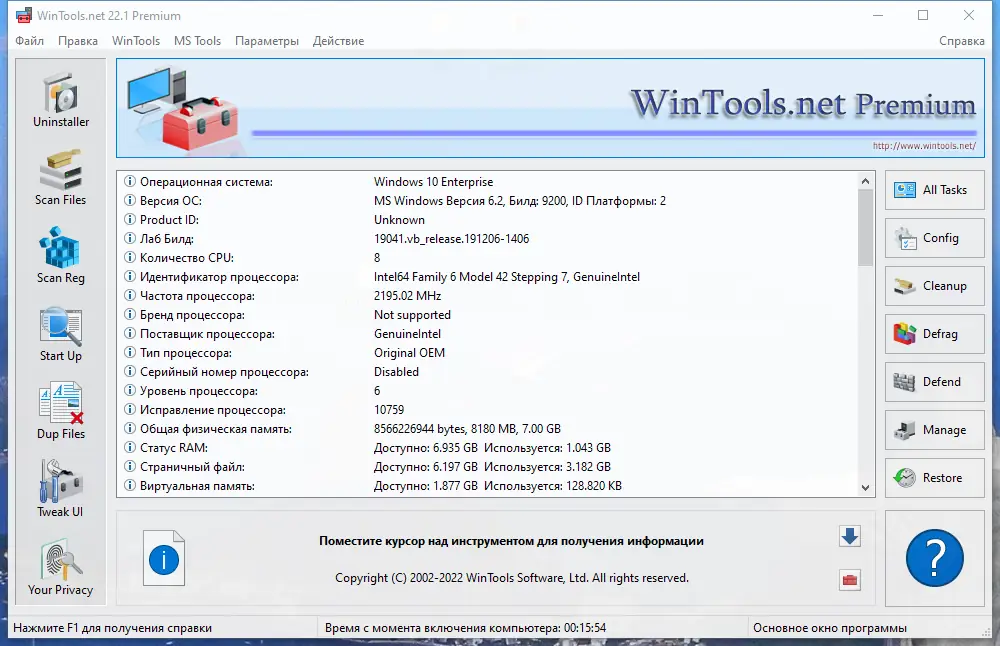Select the Статус RAM row
1000x646 pixels.
[488, 448]
